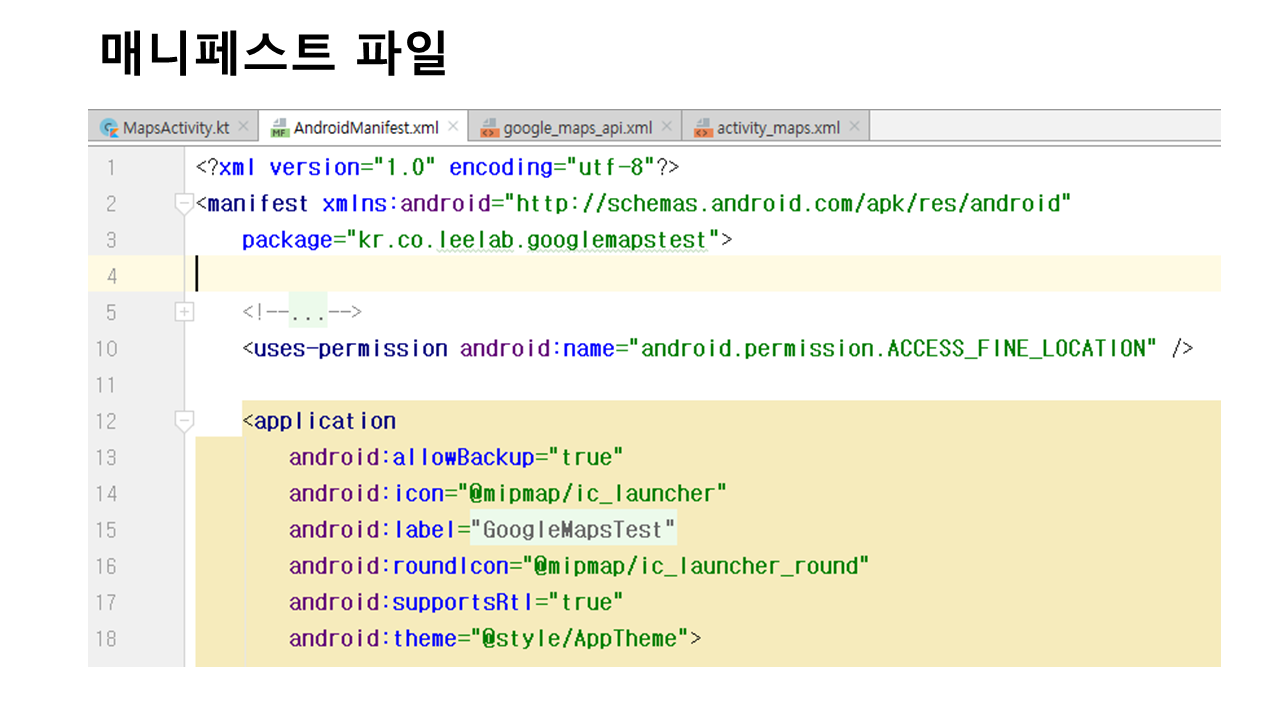
Task: Close the AndroidManifest.xml editor tab
Action: (453, 127)
